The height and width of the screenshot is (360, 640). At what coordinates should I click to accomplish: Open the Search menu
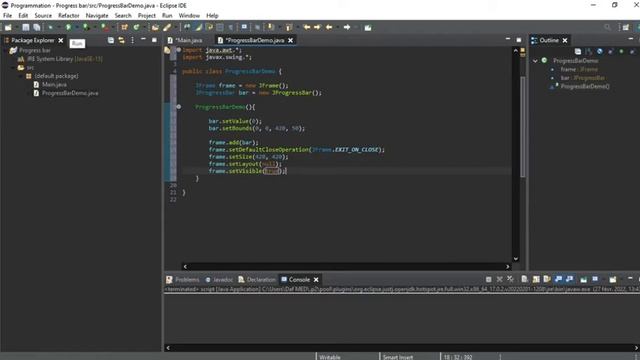tap(123, 16)
